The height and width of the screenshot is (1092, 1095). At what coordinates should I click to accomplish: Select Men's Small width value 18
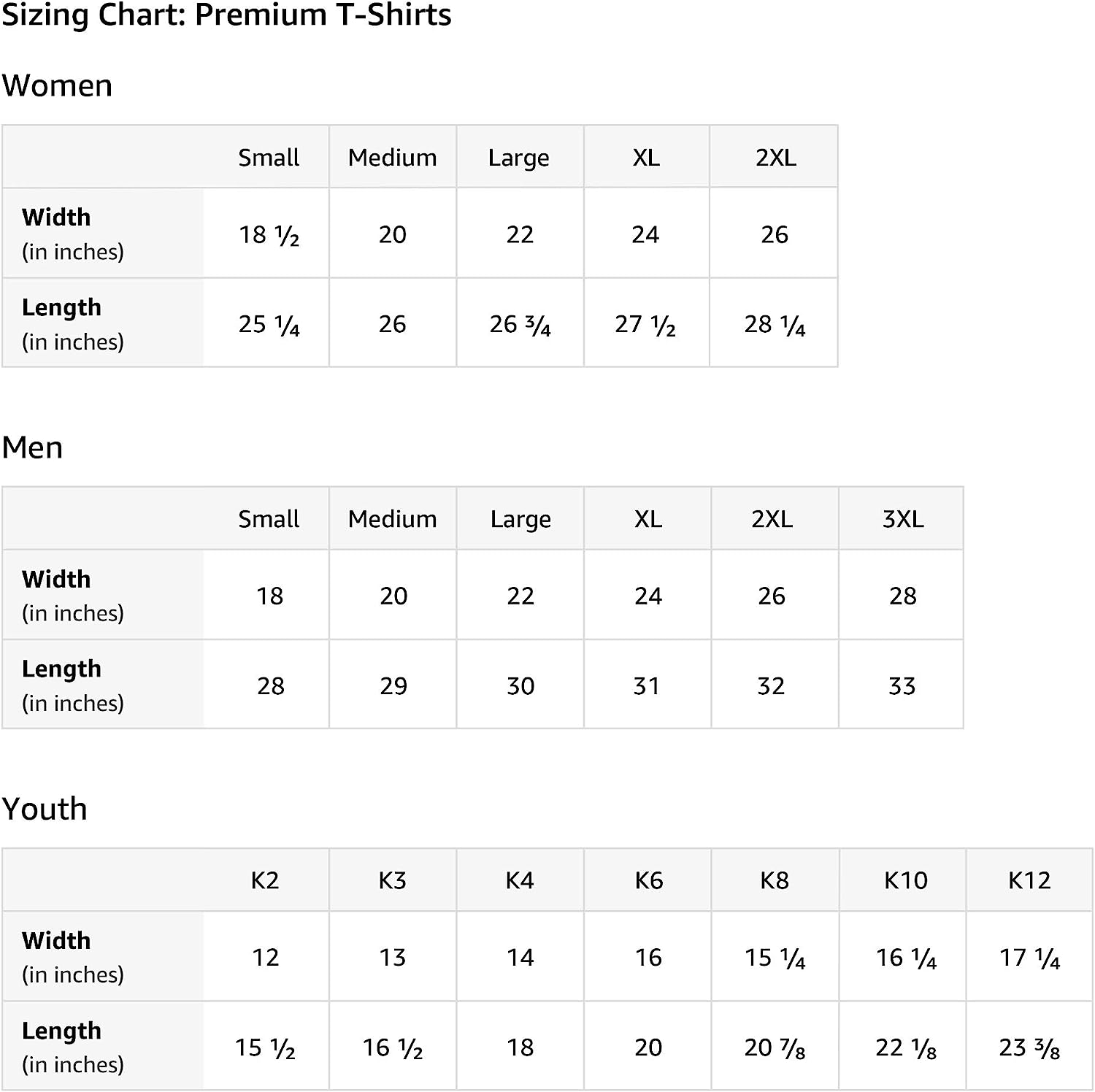(x=269, y=596)
